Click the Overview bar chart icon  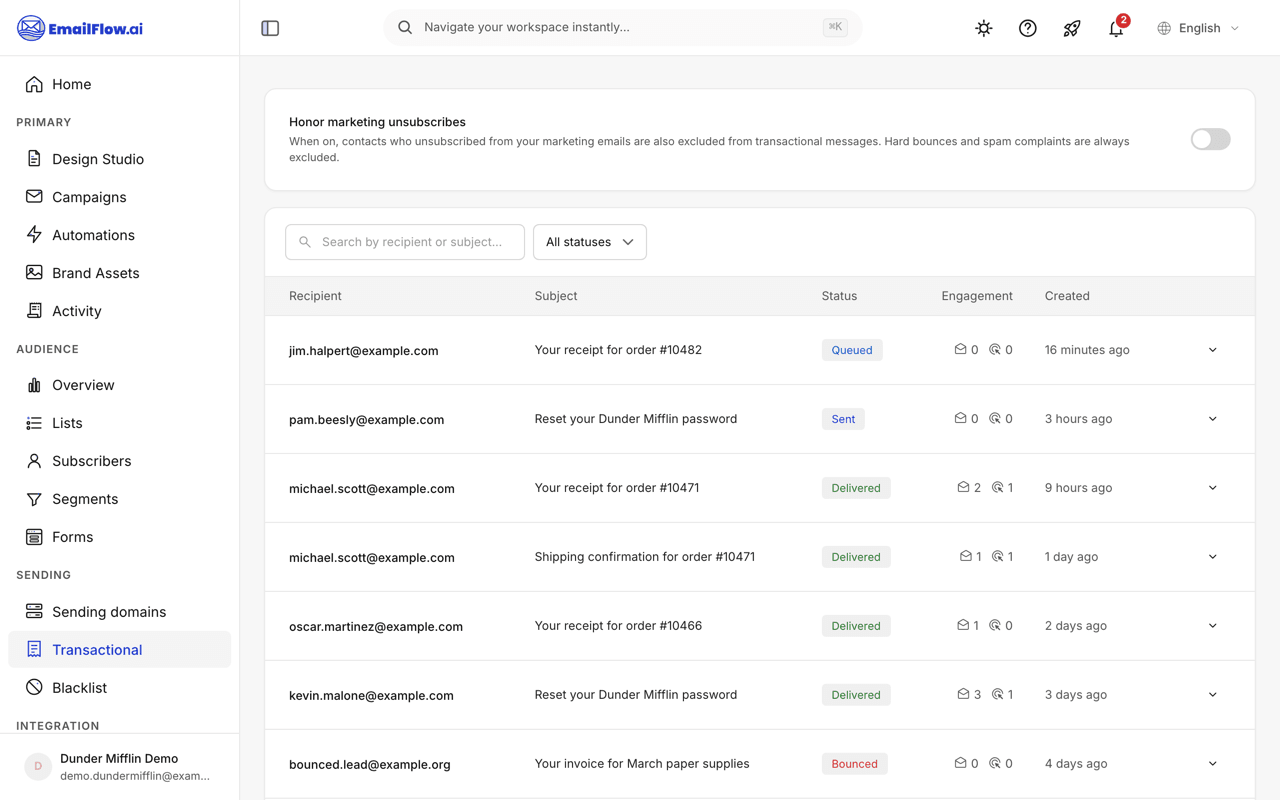(34, 385)
